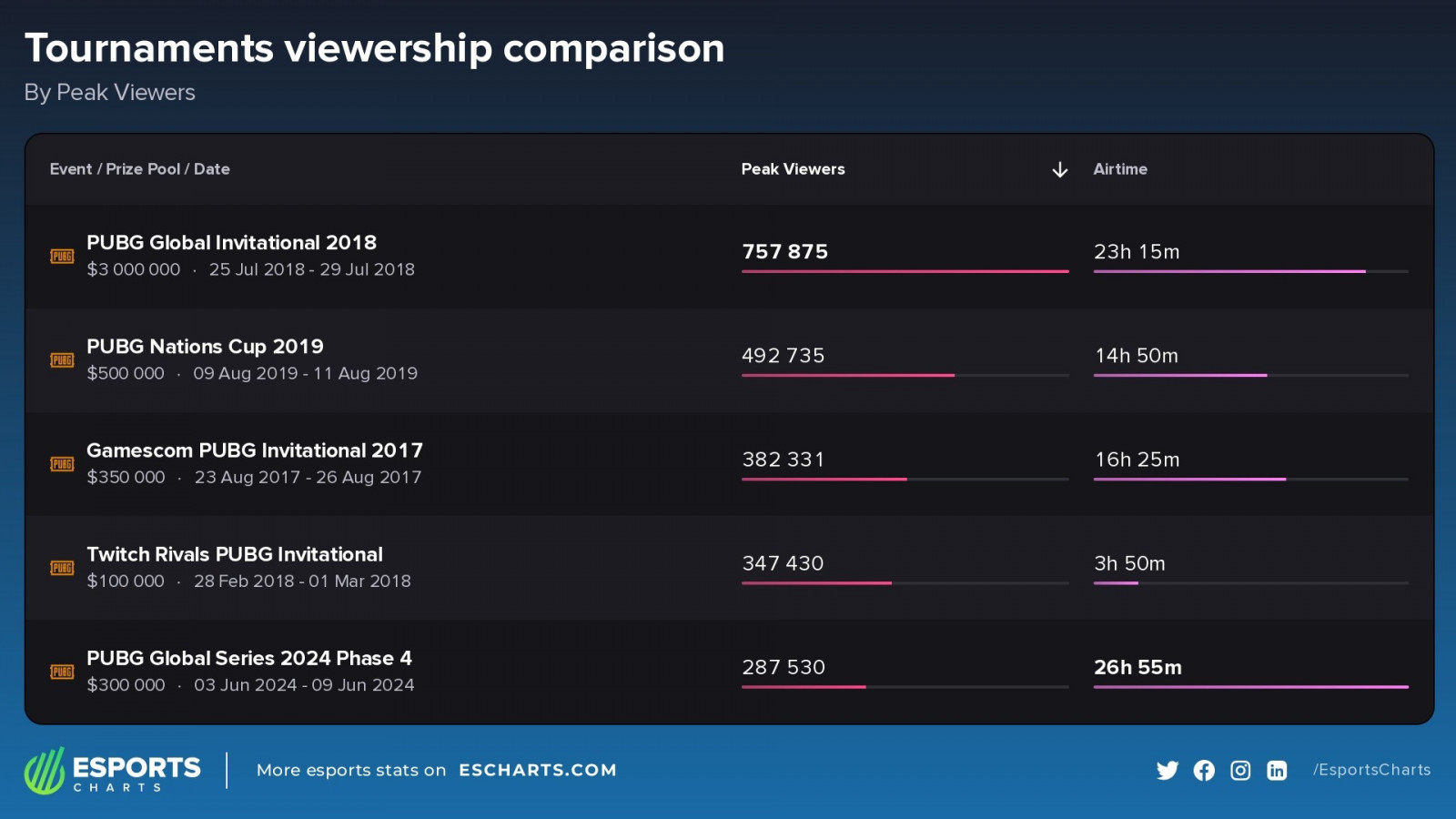The image size is (1456, 819).
Task: Open the ESCHARTS.COM link
Action: point(537,770)
